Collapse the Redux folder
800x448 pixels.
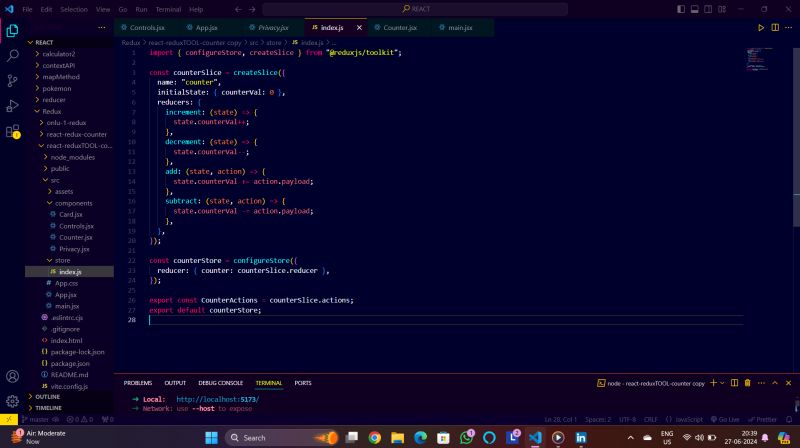pyautogui.click(x=51, y=111)
